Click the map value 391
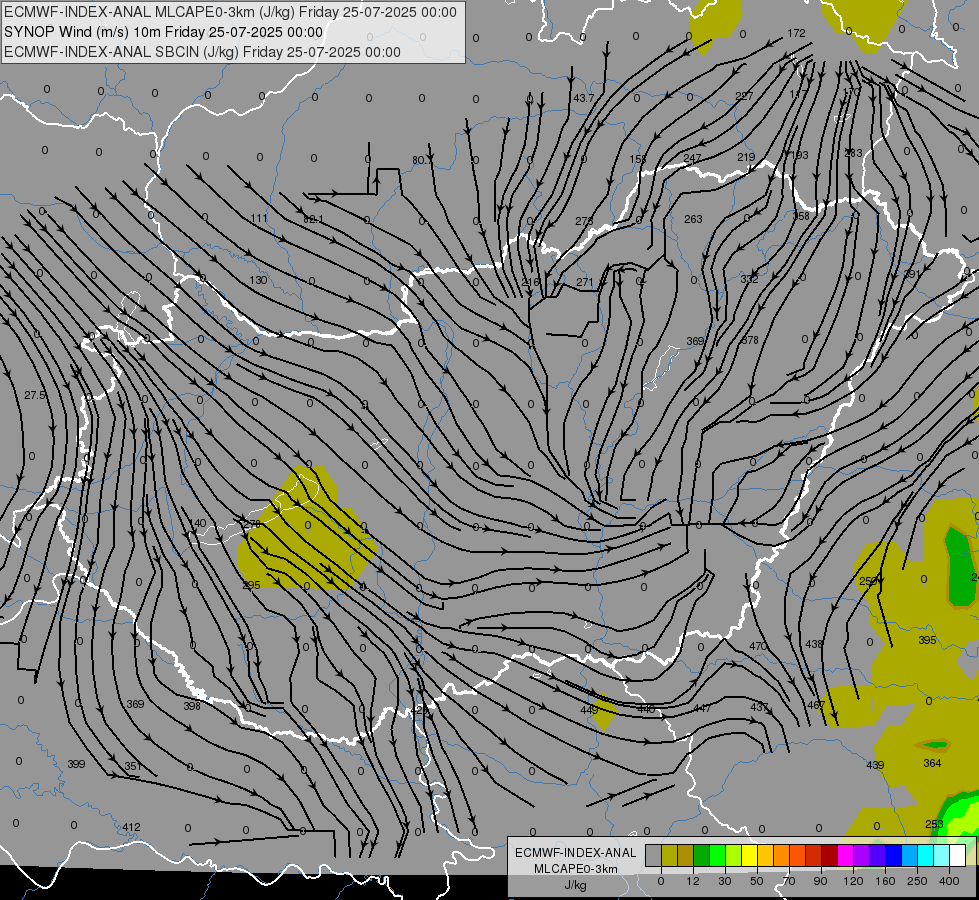979x900 pixels. [912, 274]
